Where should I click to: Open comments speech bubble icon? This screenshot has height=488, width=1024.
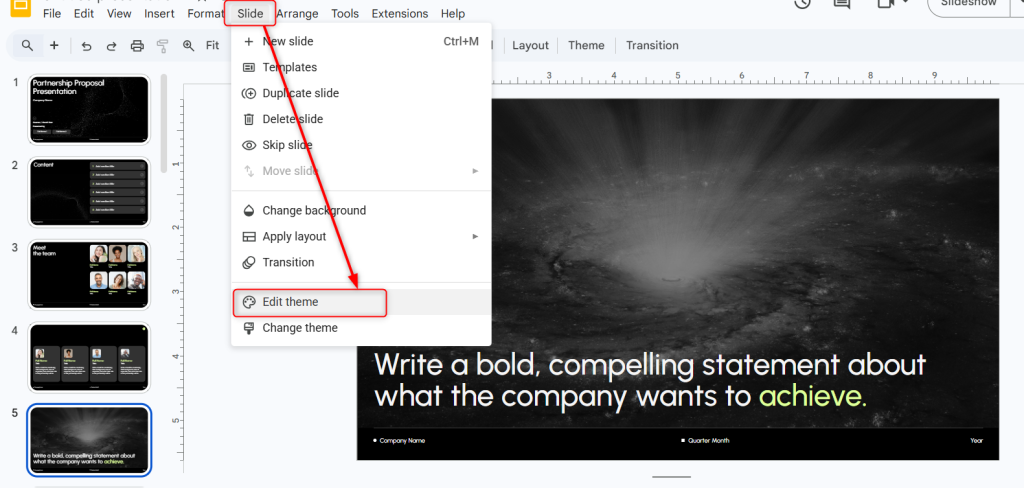point(841,3)
